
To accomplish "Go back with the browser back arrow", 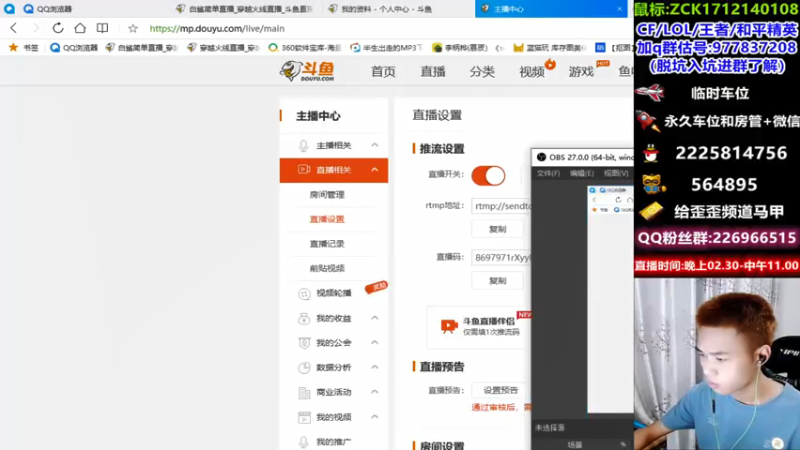I will coord(14,28).
